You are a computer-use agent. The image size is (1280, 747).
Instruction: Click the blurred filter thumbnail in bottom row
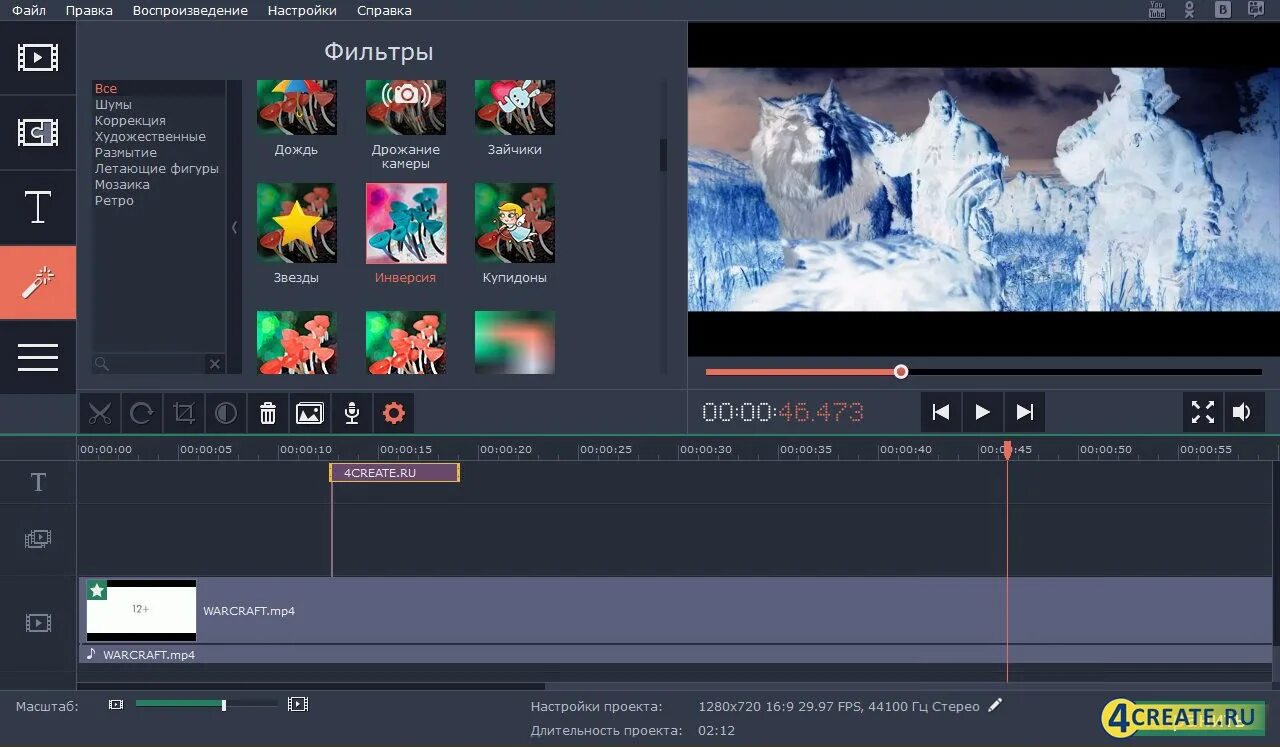coord(515,343)
